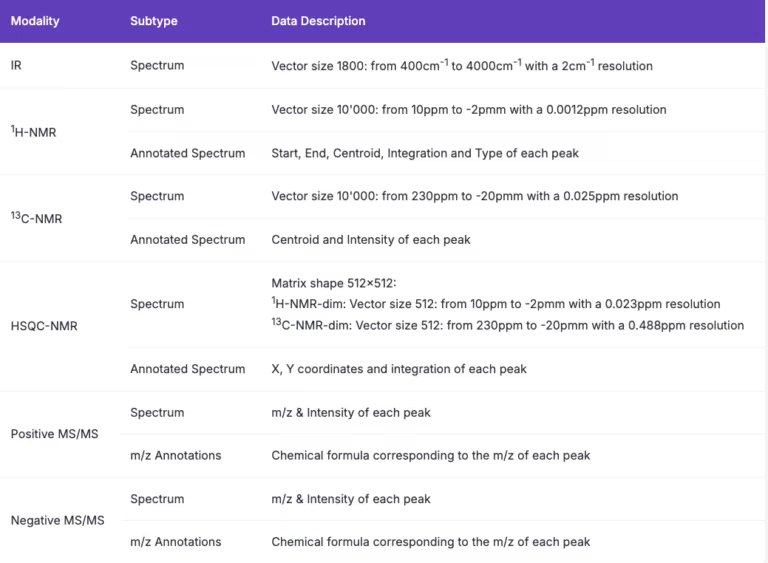Select 'Centroid and Intensity of each peak' text
768x563 pixels.
[x=371, y=240]
